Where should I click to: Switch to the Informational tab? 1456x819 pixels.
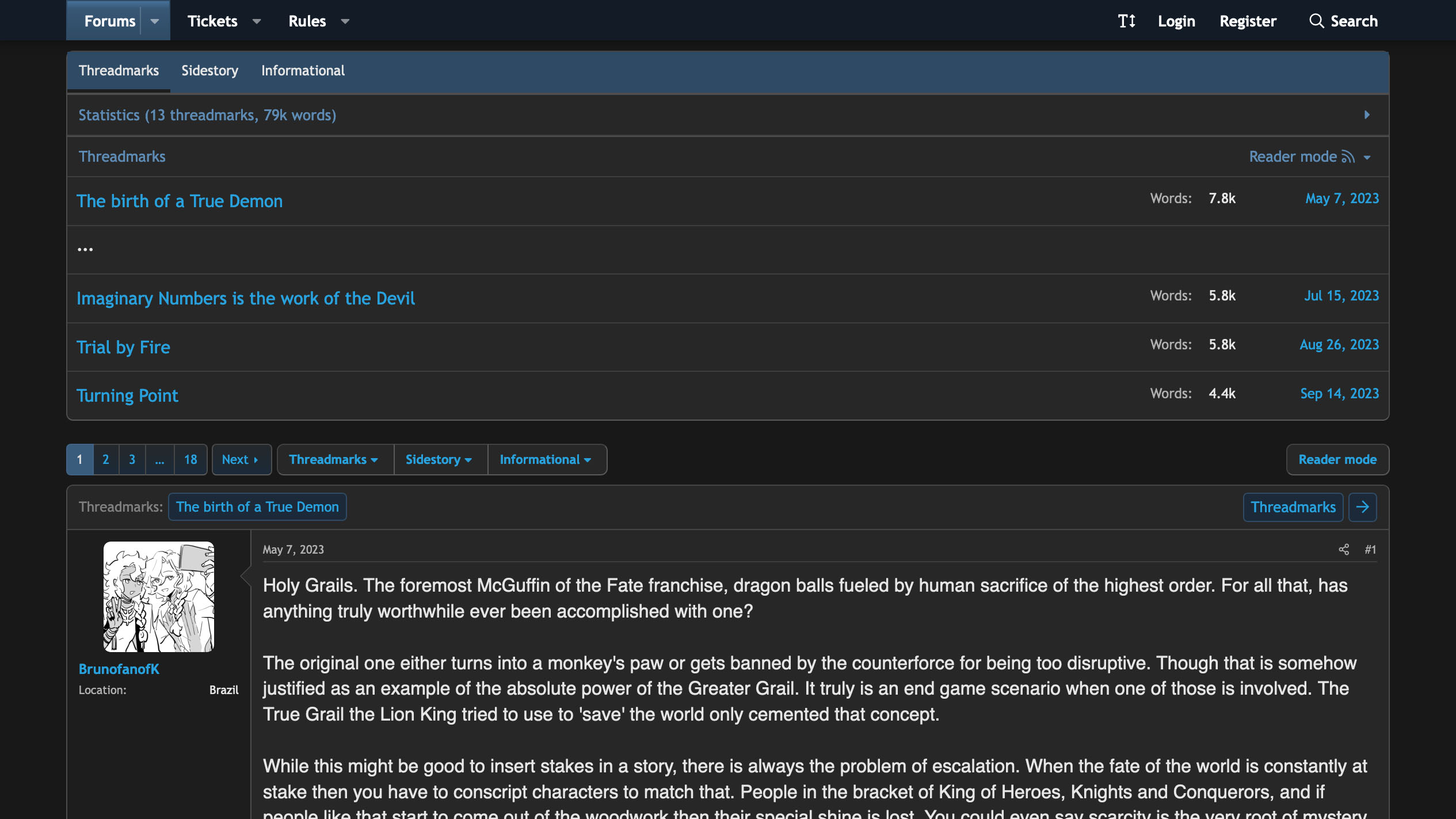[x=303, y=71]
